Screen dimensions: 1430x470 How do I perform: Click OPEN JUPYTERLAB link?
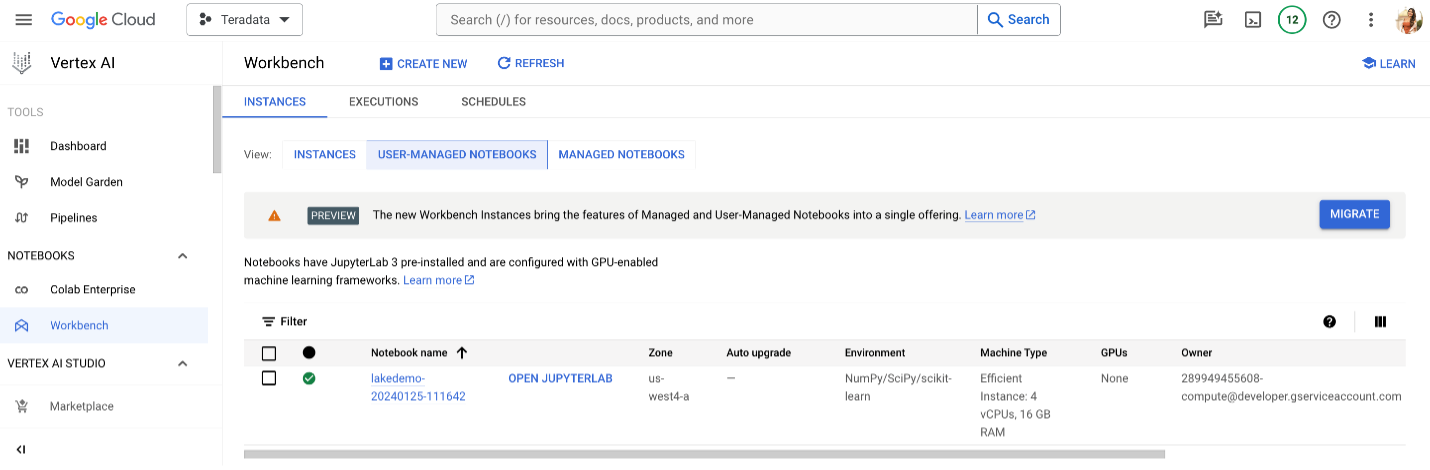coord(560,379)
